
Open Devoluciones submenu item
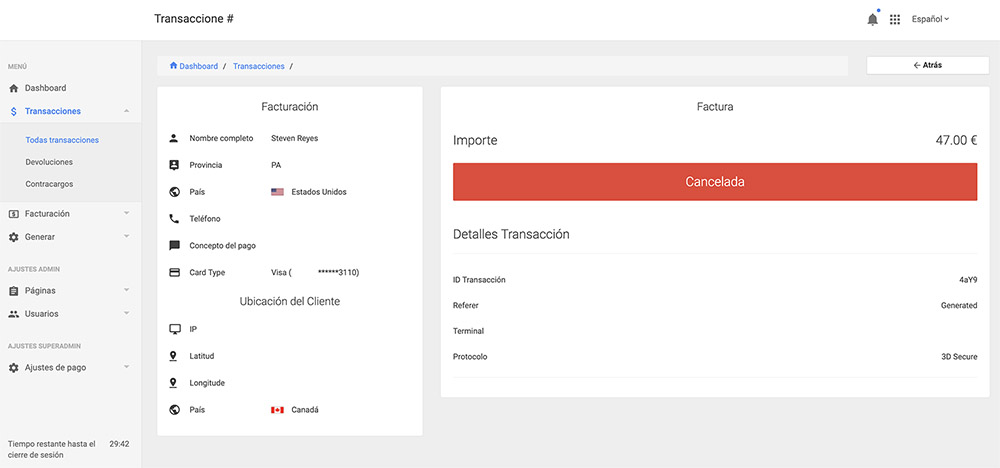49,162
